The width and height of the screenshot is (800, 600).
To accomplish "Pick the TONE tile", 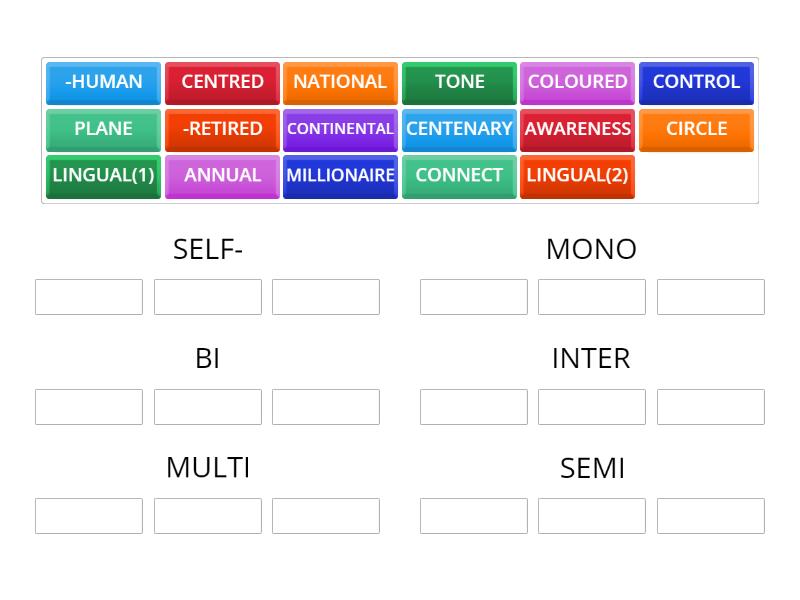I will point(459,83).
